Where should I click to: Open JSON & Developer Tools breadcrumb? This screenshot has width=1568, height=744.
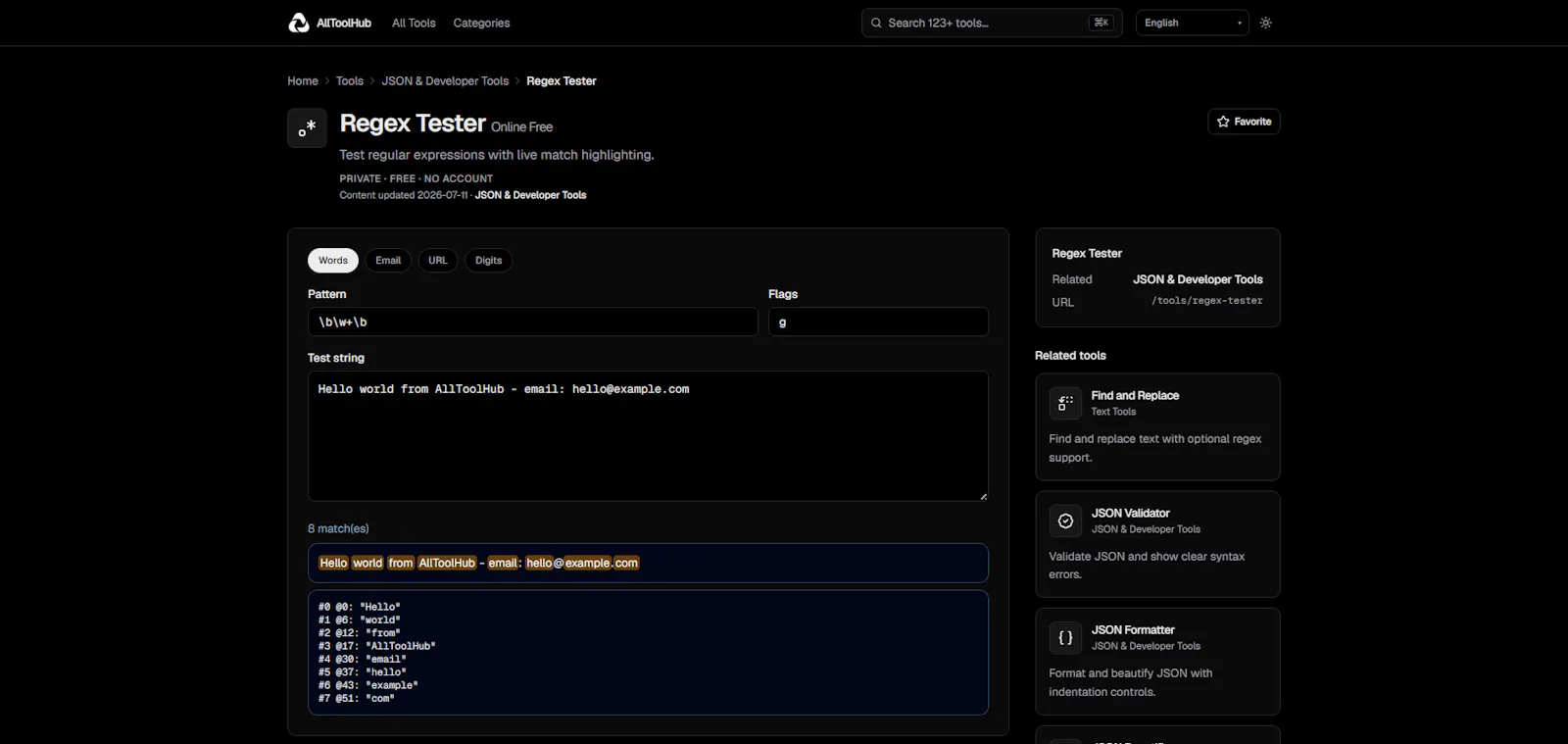point(445,81)
